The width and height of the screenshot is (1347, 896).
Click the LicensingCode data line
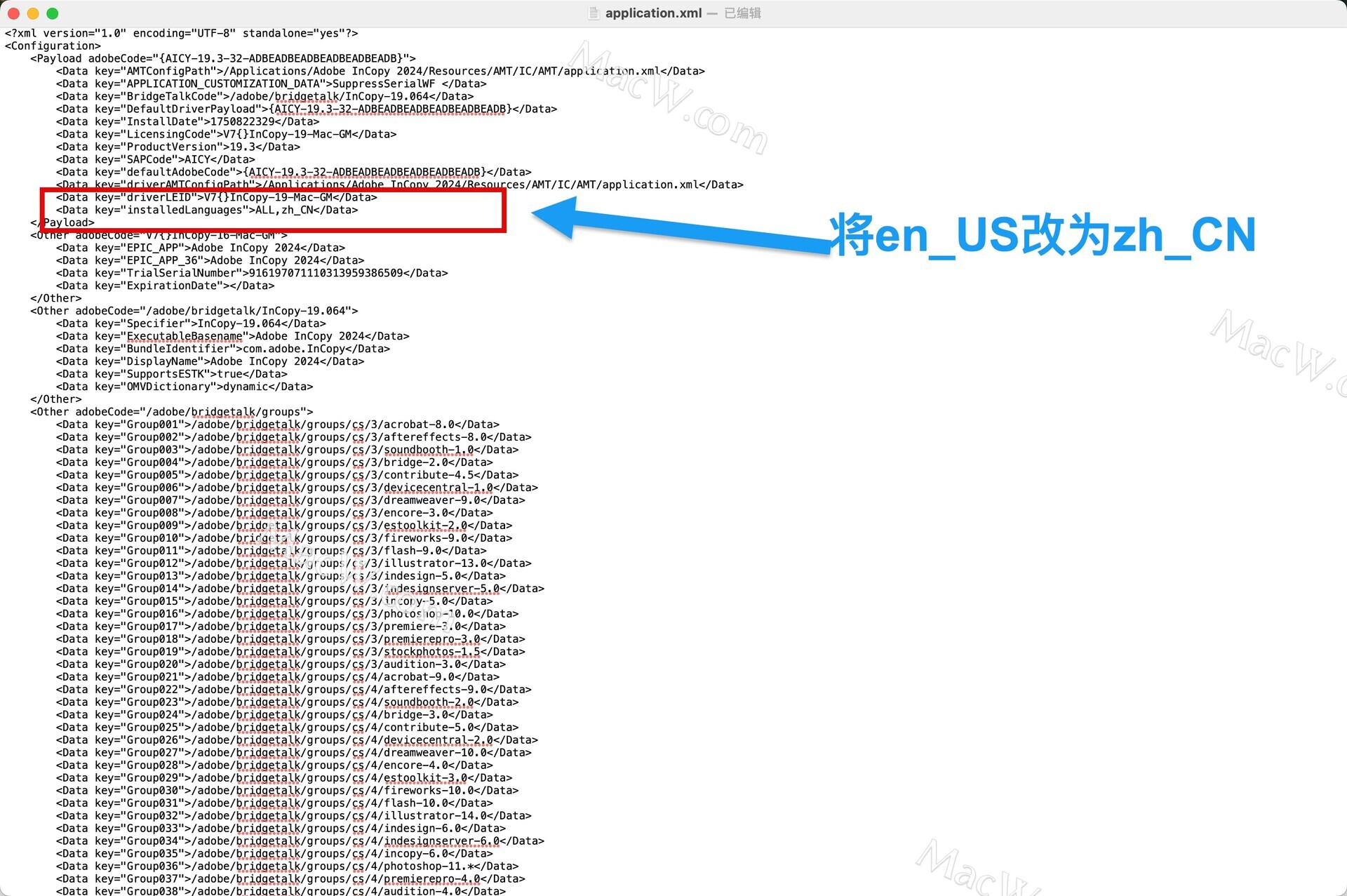[227, 134]
